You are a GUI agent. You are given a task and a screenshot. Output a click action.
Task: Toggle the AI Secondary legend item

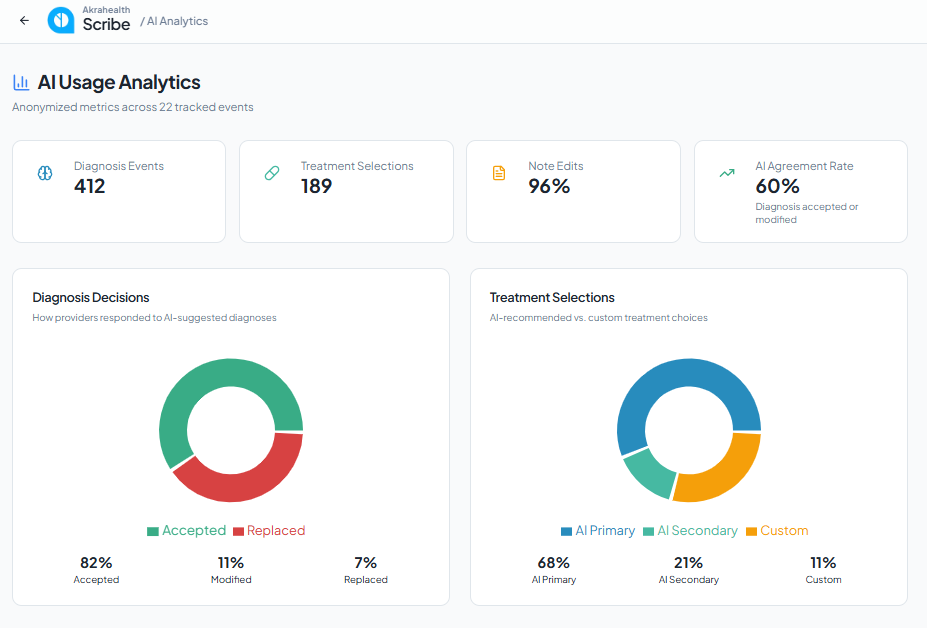690,530
